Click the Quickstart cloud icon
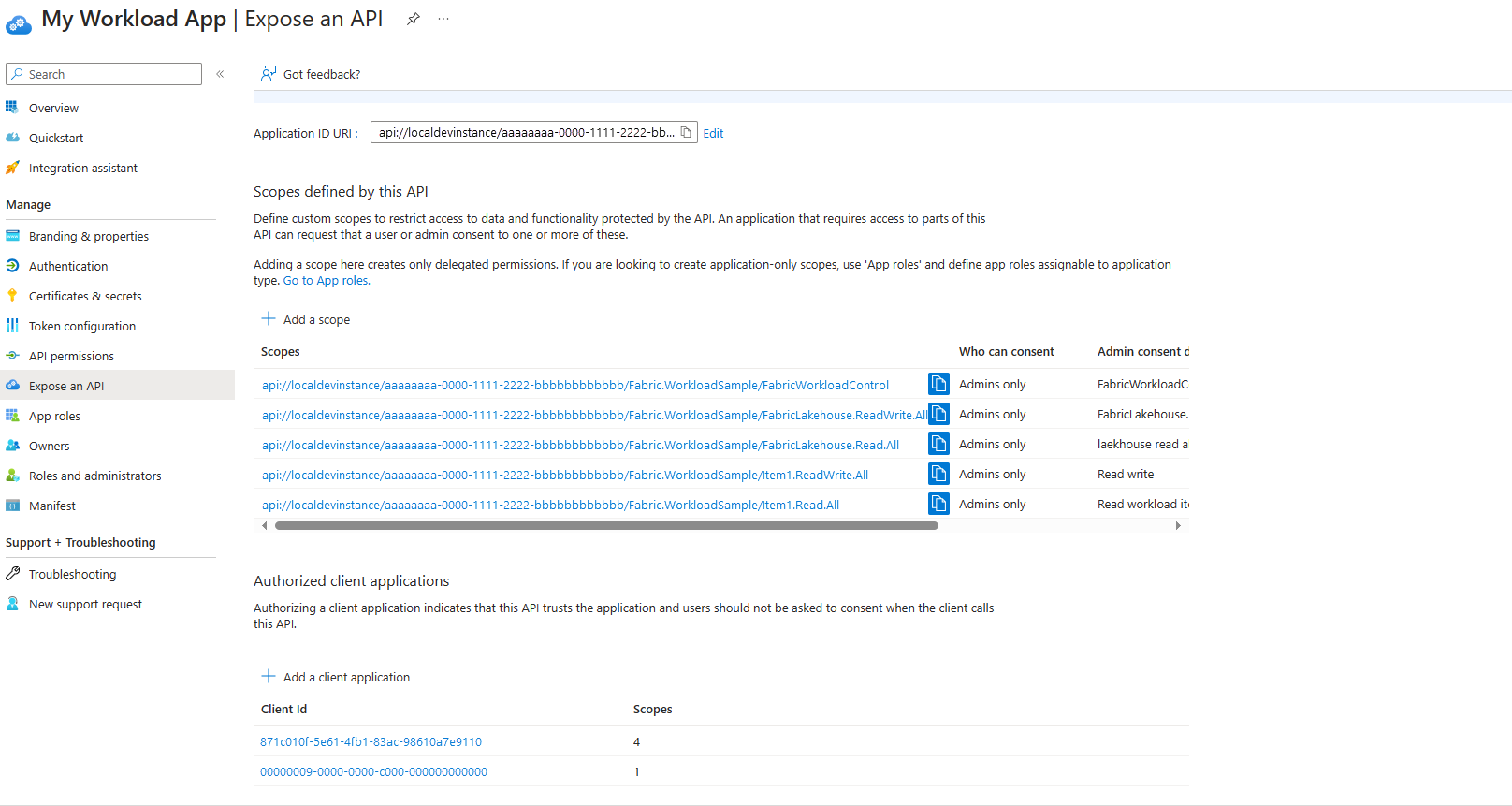 12,137
